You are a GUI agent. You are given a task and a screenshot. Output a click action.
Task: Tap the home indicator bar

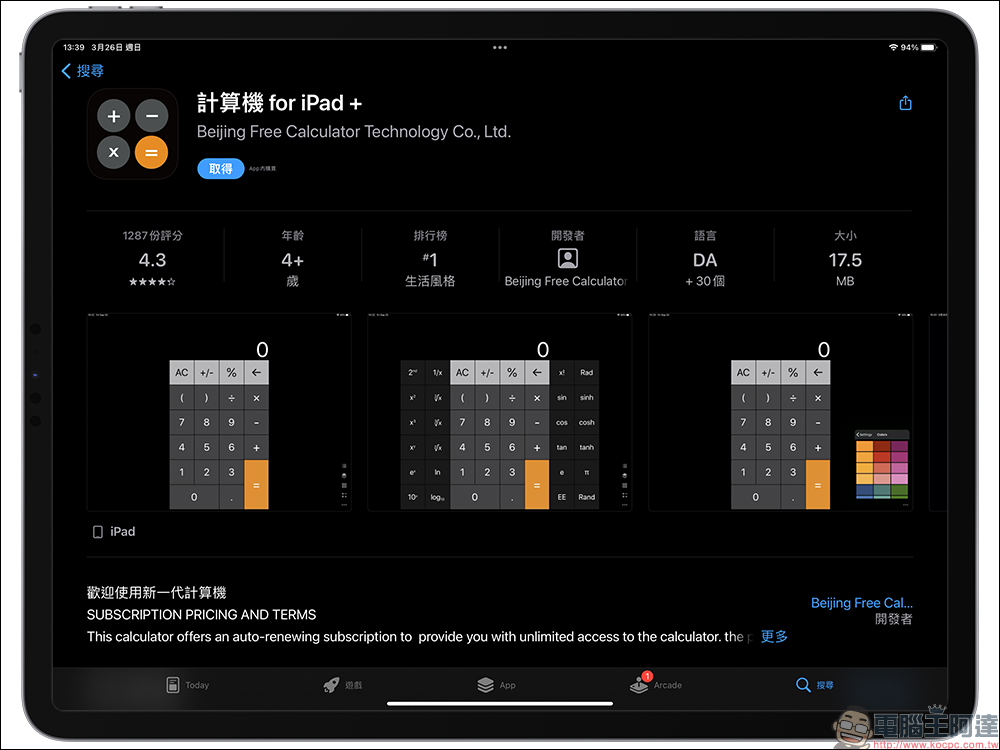500,704
